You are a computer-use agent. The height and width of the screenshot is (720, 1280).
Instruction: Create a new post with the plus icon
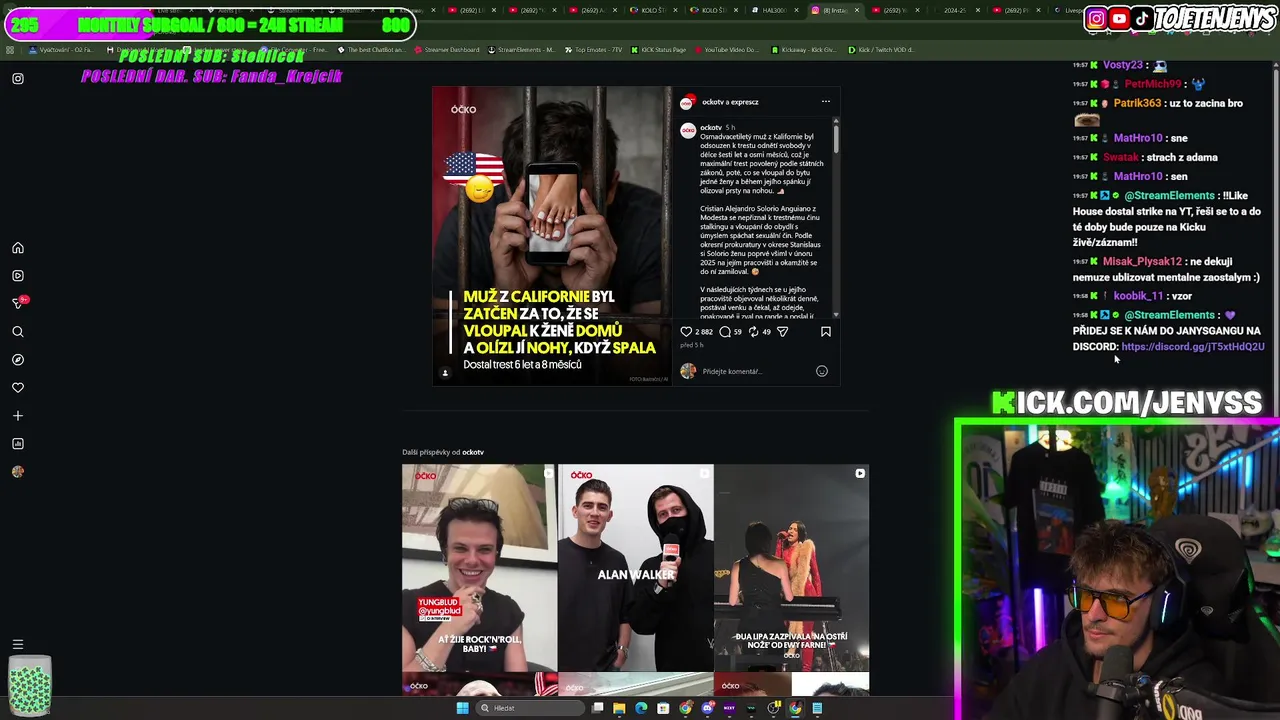tap(17, 416)
